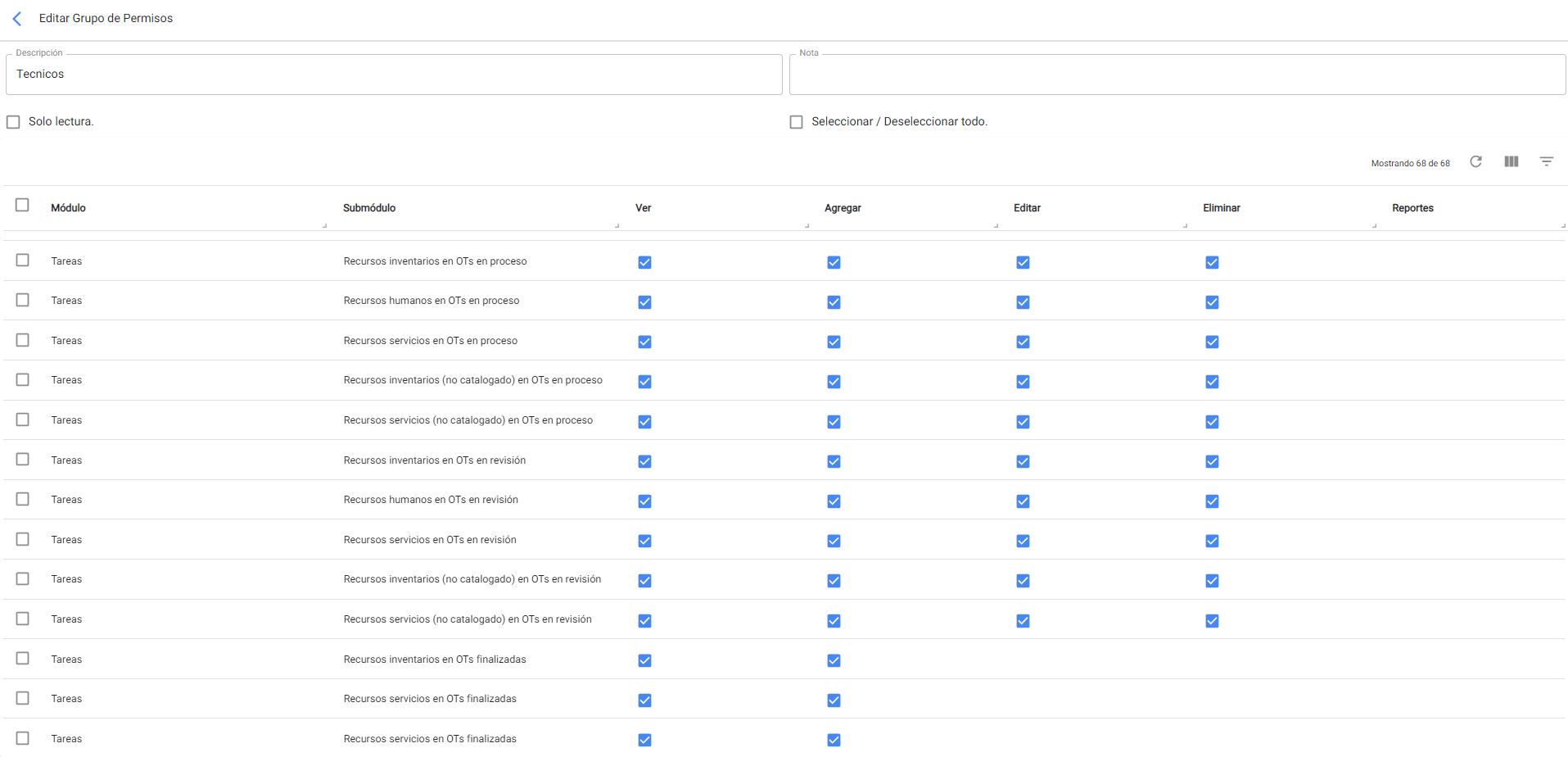The width and height of the screenshot is (1568, 757).
Task: Enable the Solo lectura checkbox
Action: tap(13, 122)
